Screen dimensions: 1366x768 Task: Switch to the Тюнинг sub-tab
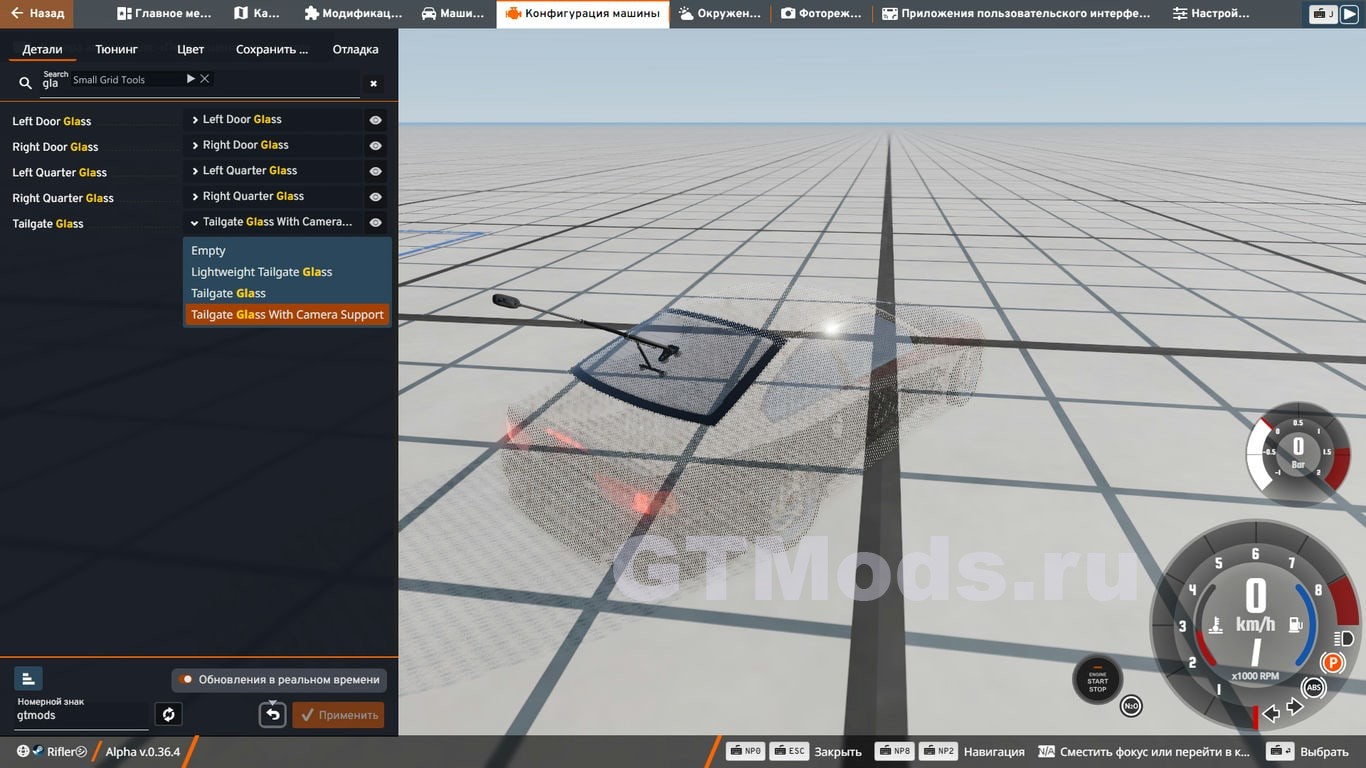coord(117,49)
